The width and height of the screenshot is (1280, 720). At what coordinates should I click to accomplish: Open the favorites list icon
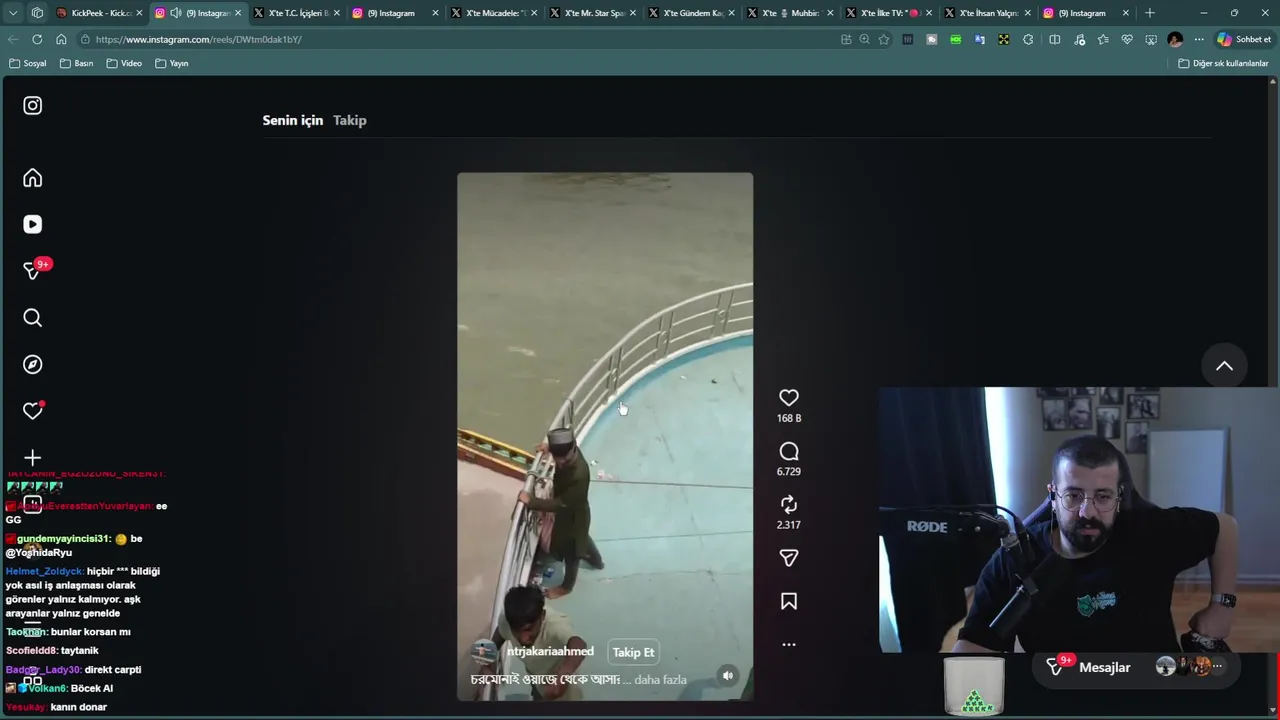coord(1103,39)
